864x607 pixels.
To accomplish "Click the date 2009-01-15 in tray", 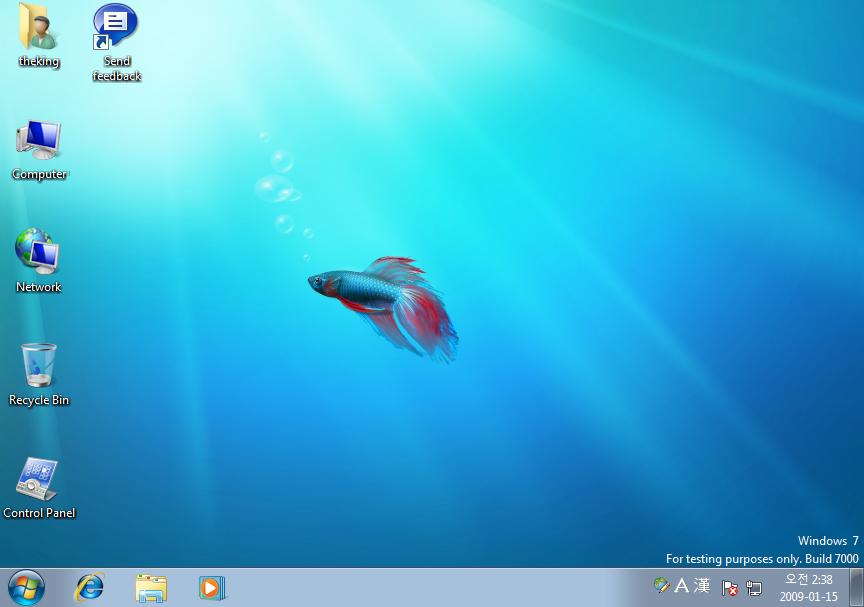I will 808,597.
